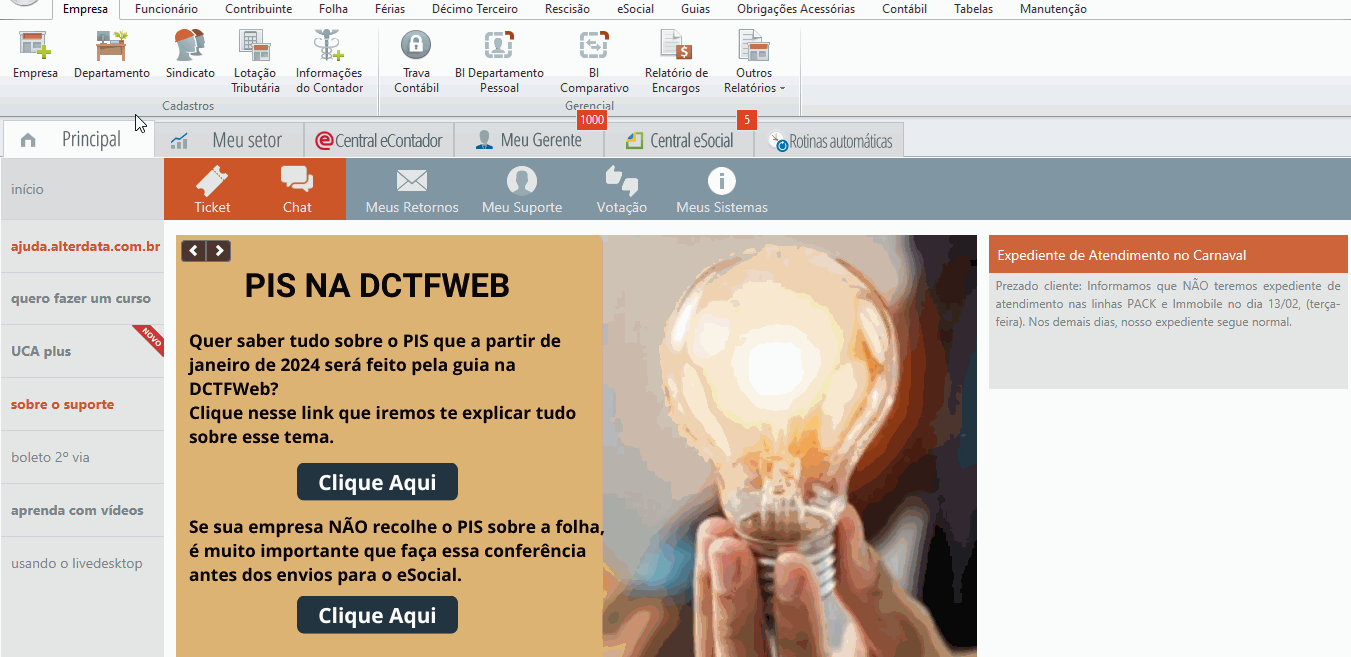Open Informações do Contador icon
Image resolution: width=1351 pixels, height=657 pixels.
[329, 47]
